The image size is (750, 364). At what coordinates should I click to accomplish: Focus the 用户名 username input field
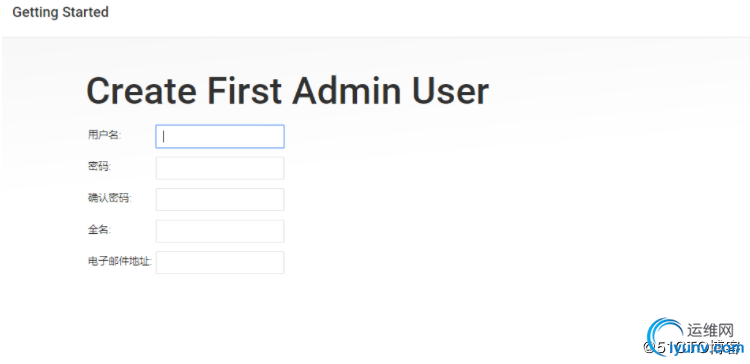click(x=220, y=136)
